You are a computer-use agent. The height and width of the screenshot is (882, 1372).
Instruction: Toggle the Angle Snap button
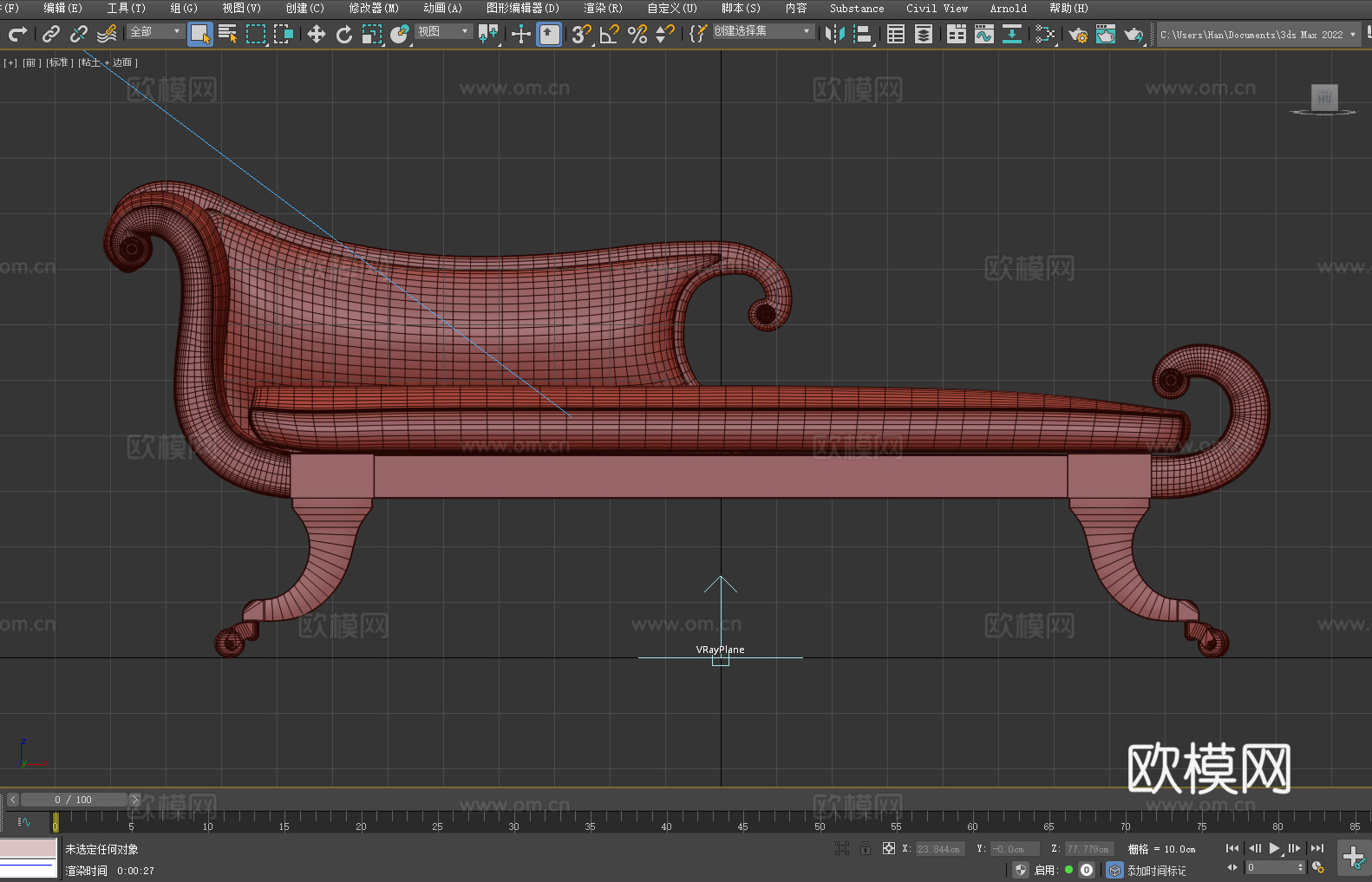coord(610,34)
